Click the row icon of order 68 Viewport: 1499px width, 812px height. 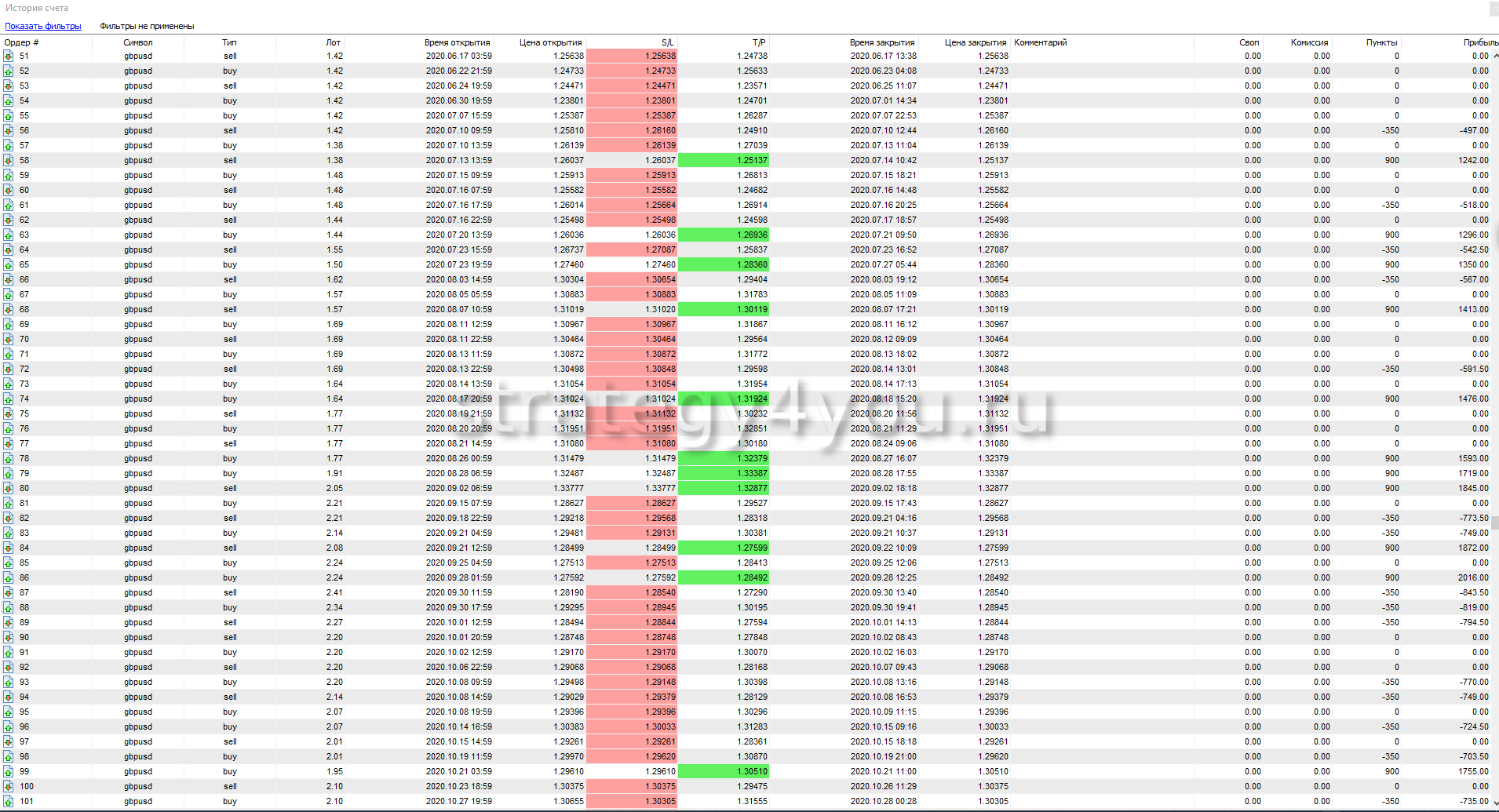(x=8, y=310)
